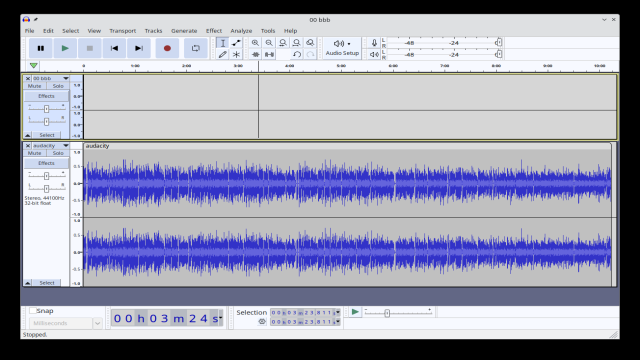Open Effects for '00 bbb' track

[46, 96]
